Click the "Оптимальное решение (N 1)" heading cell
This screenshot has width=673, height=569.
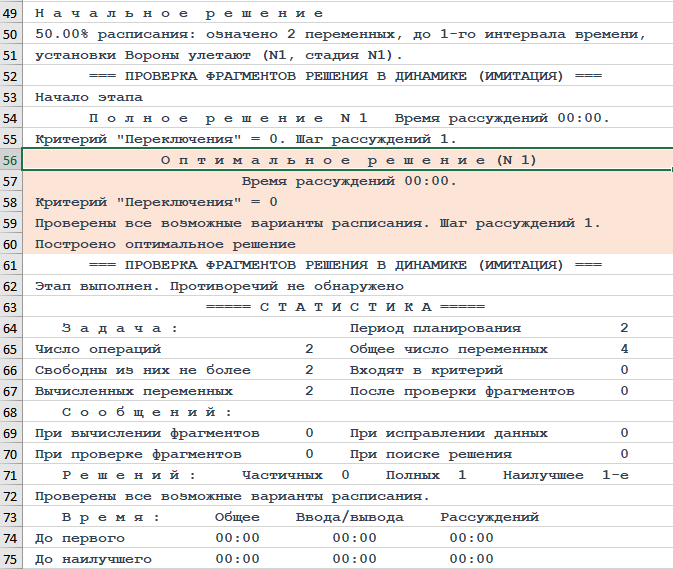click(x=348, y=160)
